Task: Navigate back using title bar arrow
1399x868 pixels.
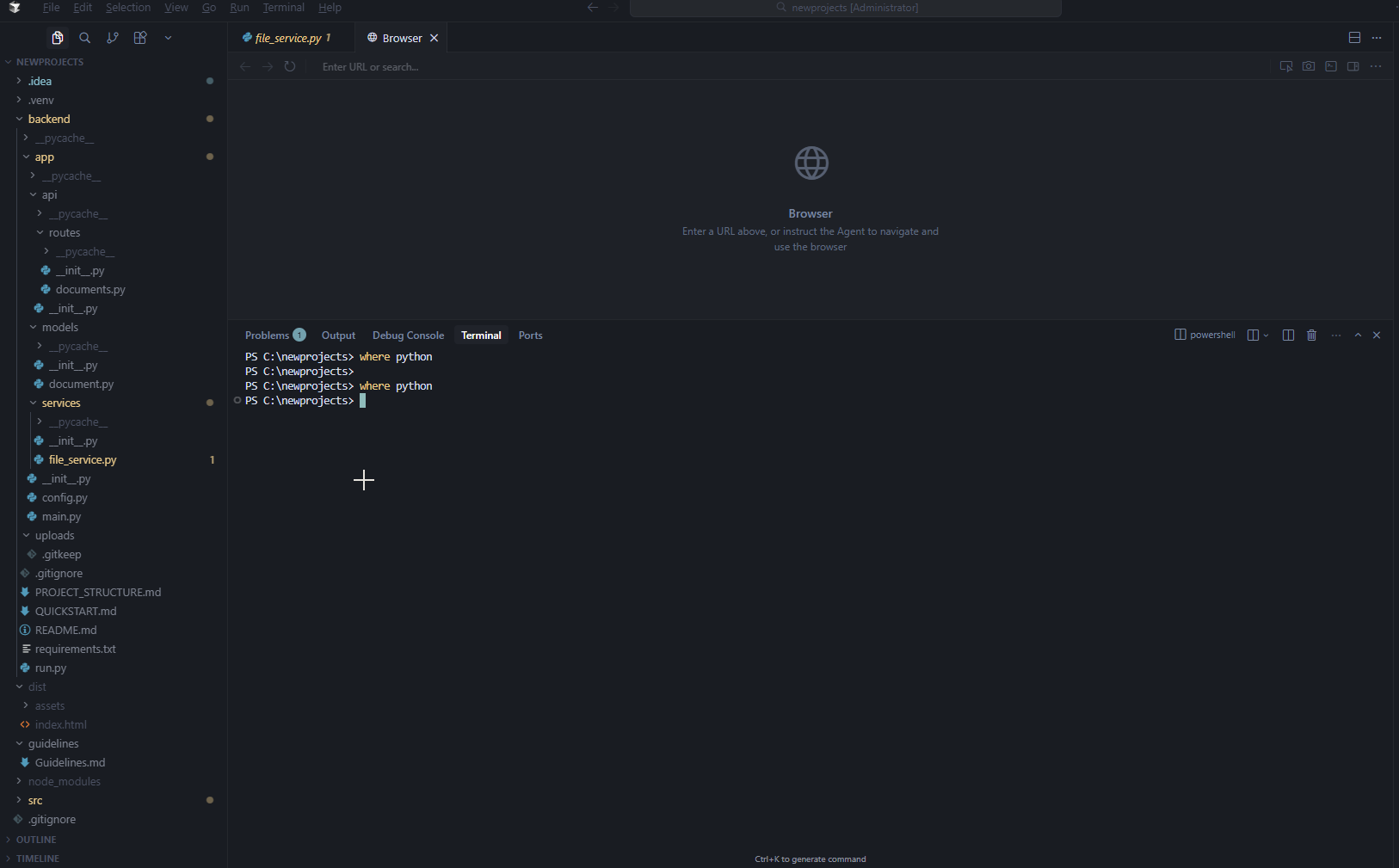Action: click(x=593, y=8)
